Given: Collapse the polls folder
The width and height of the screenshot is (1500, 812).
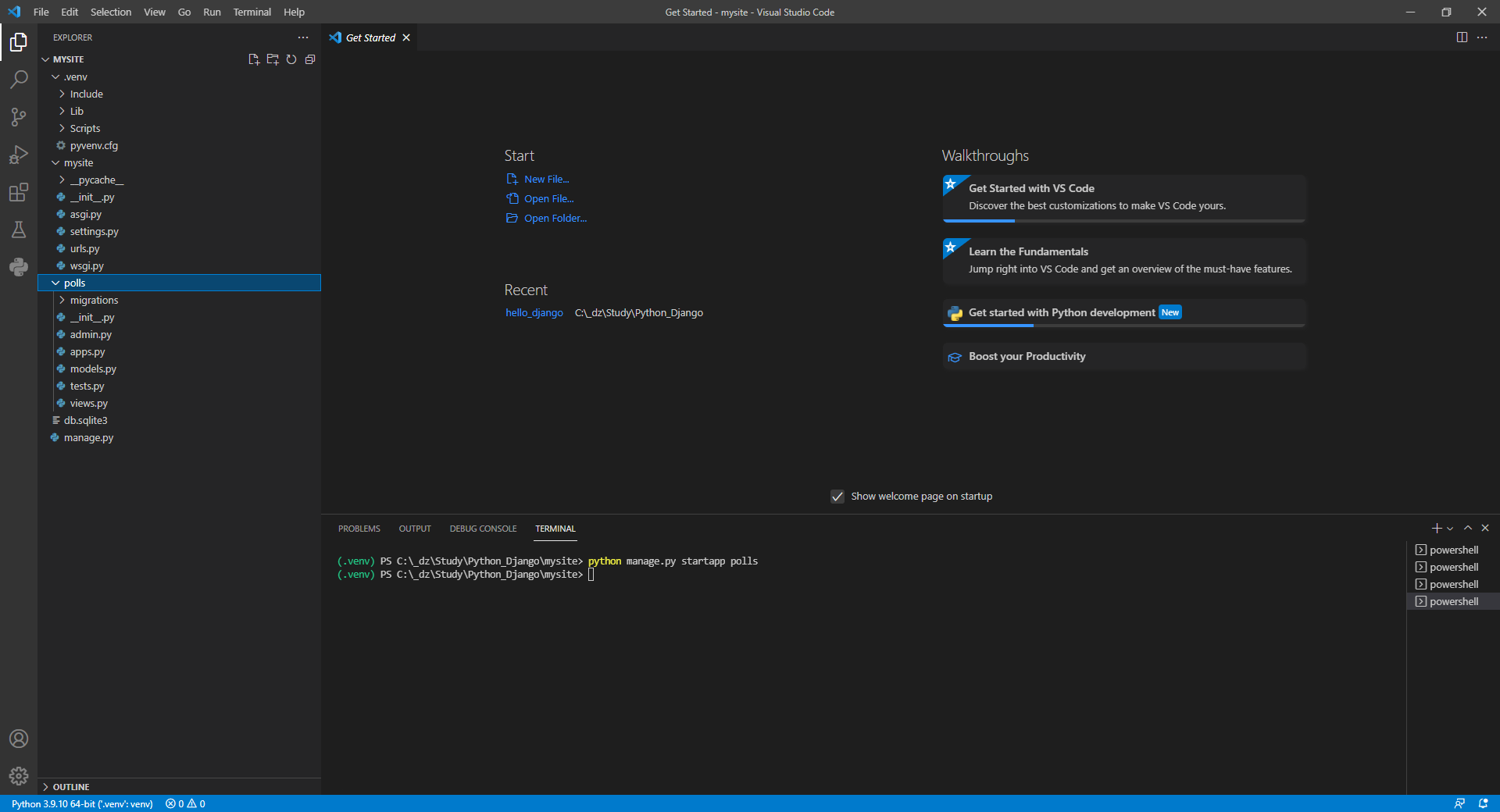Looking at the screenshot, I should [x=55, y=283].
